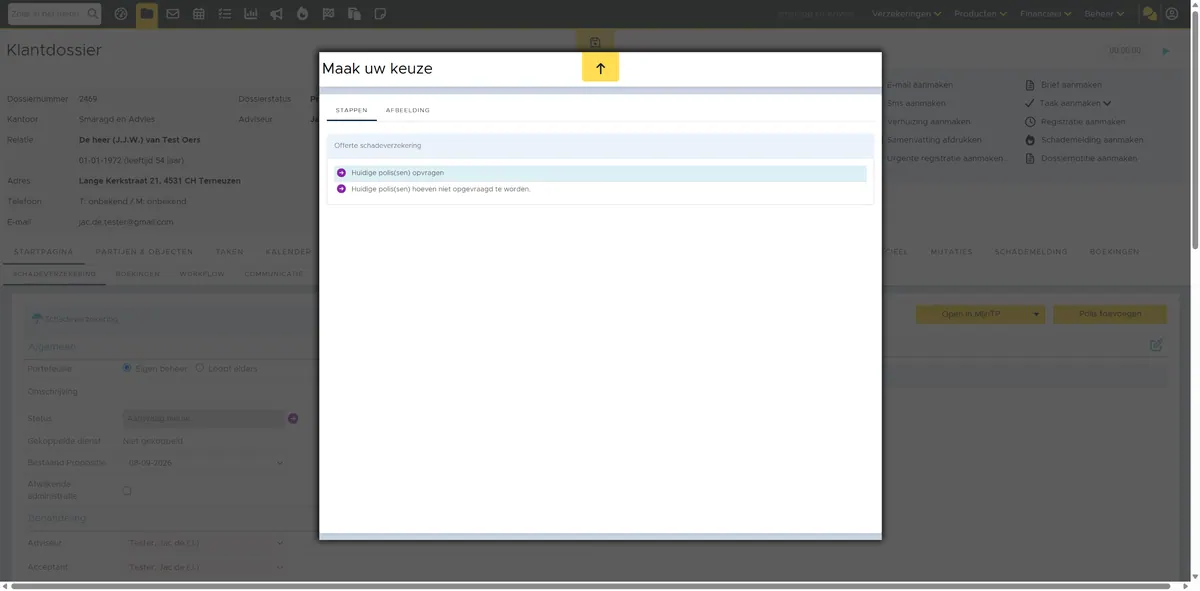The height and width of the screenshot is (591, 1200).
Task: Click the edit pencil icon in Schadeverzekering panel
Action: click(x=1156, y=345)
